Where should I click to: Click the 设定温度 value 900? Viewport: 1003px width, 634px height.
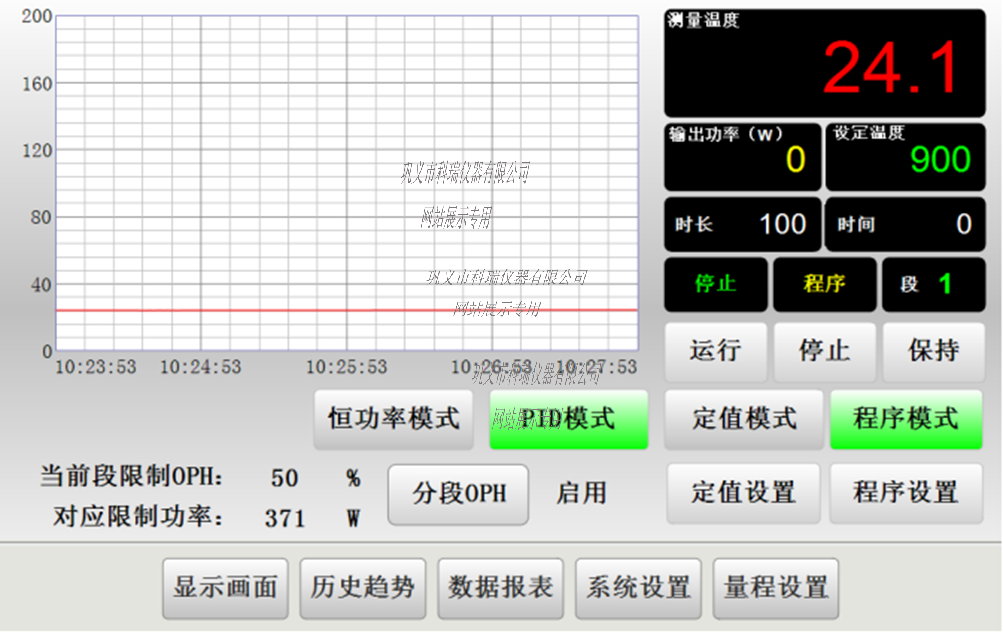[939, 160]
